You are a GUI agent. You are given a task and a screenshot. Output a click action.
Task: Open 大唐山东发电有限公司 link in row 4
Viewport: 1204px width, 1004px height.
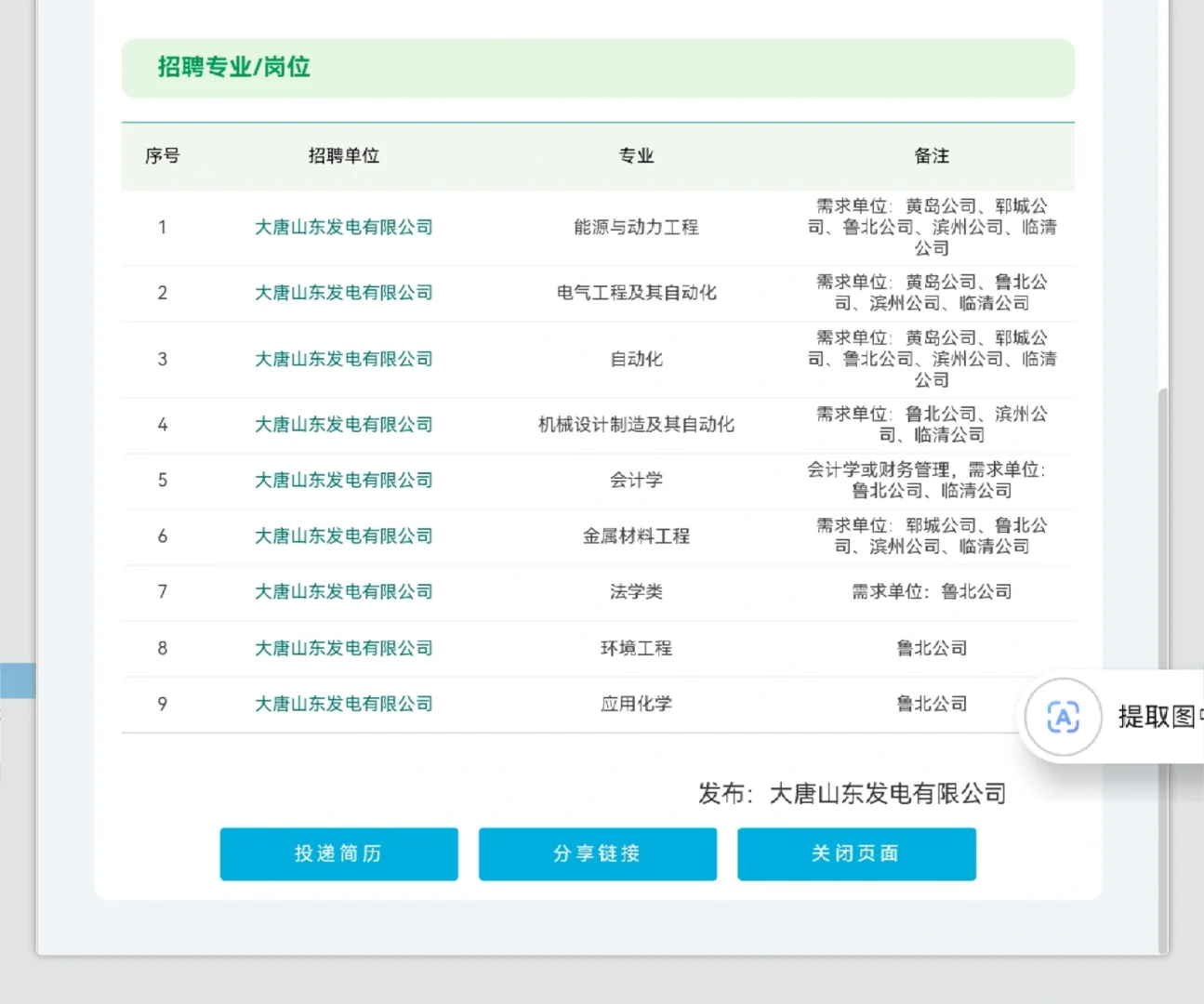click(344, 425)
